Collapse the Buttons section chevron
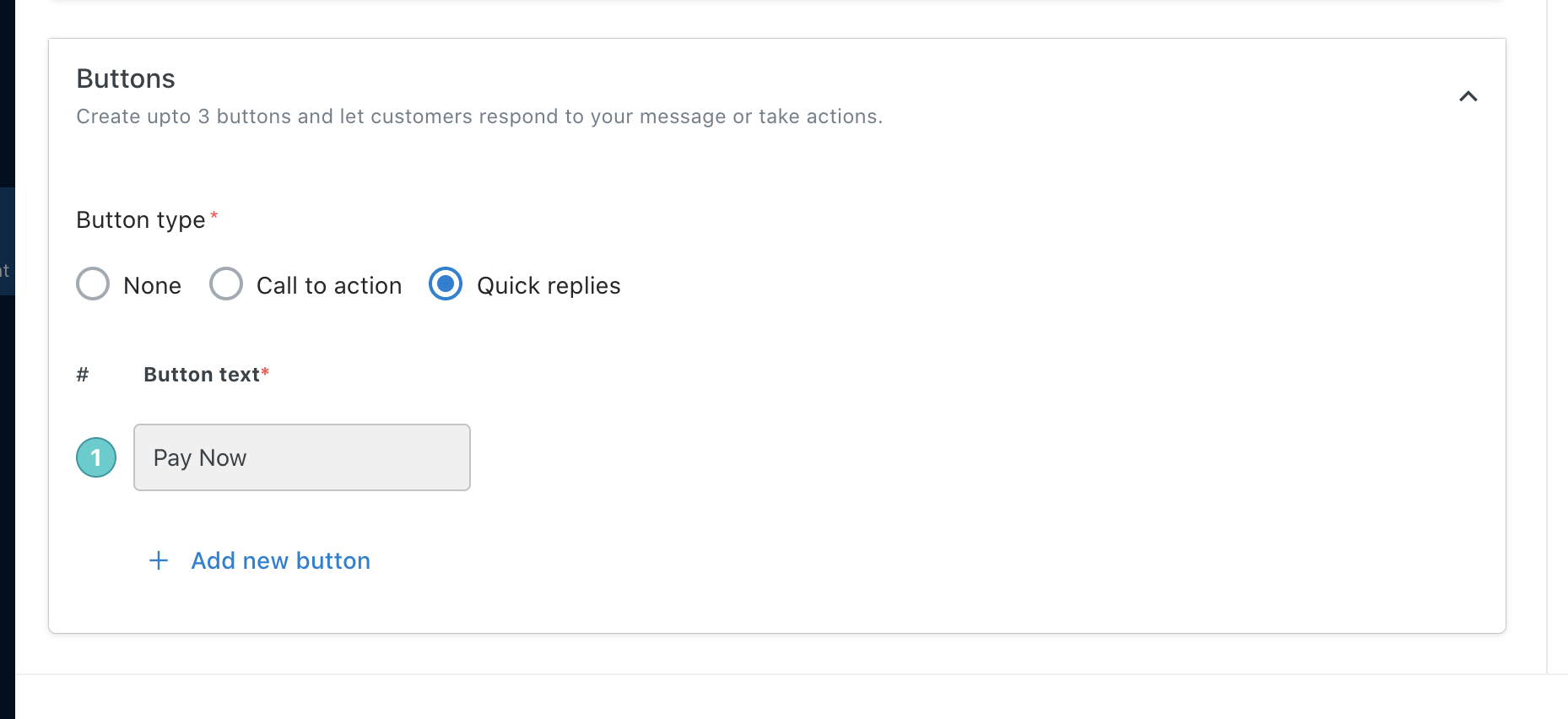This screenshot has width=1568, height=719. coord(1468,96)
